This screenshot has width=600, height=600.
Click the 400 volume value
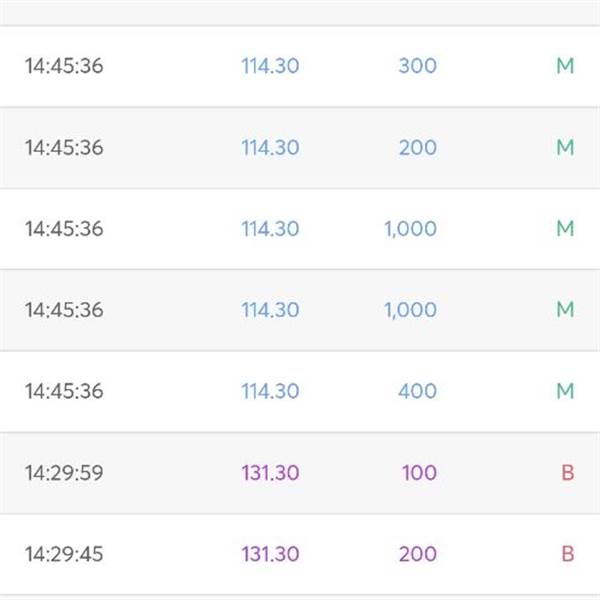tap(417, 391)
